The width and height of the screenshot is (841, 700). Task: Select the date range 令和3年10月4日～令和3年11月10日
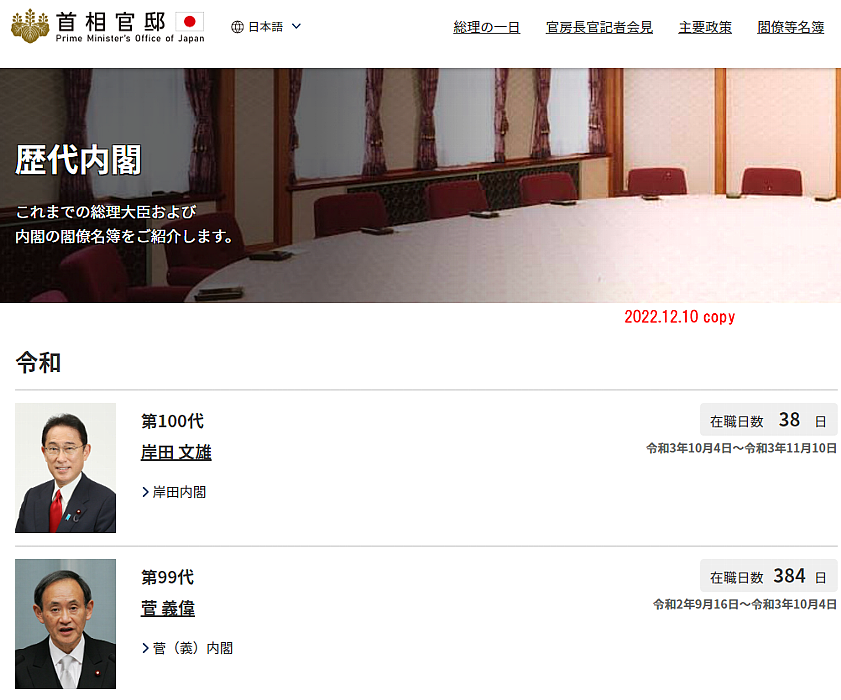[741, 448]
